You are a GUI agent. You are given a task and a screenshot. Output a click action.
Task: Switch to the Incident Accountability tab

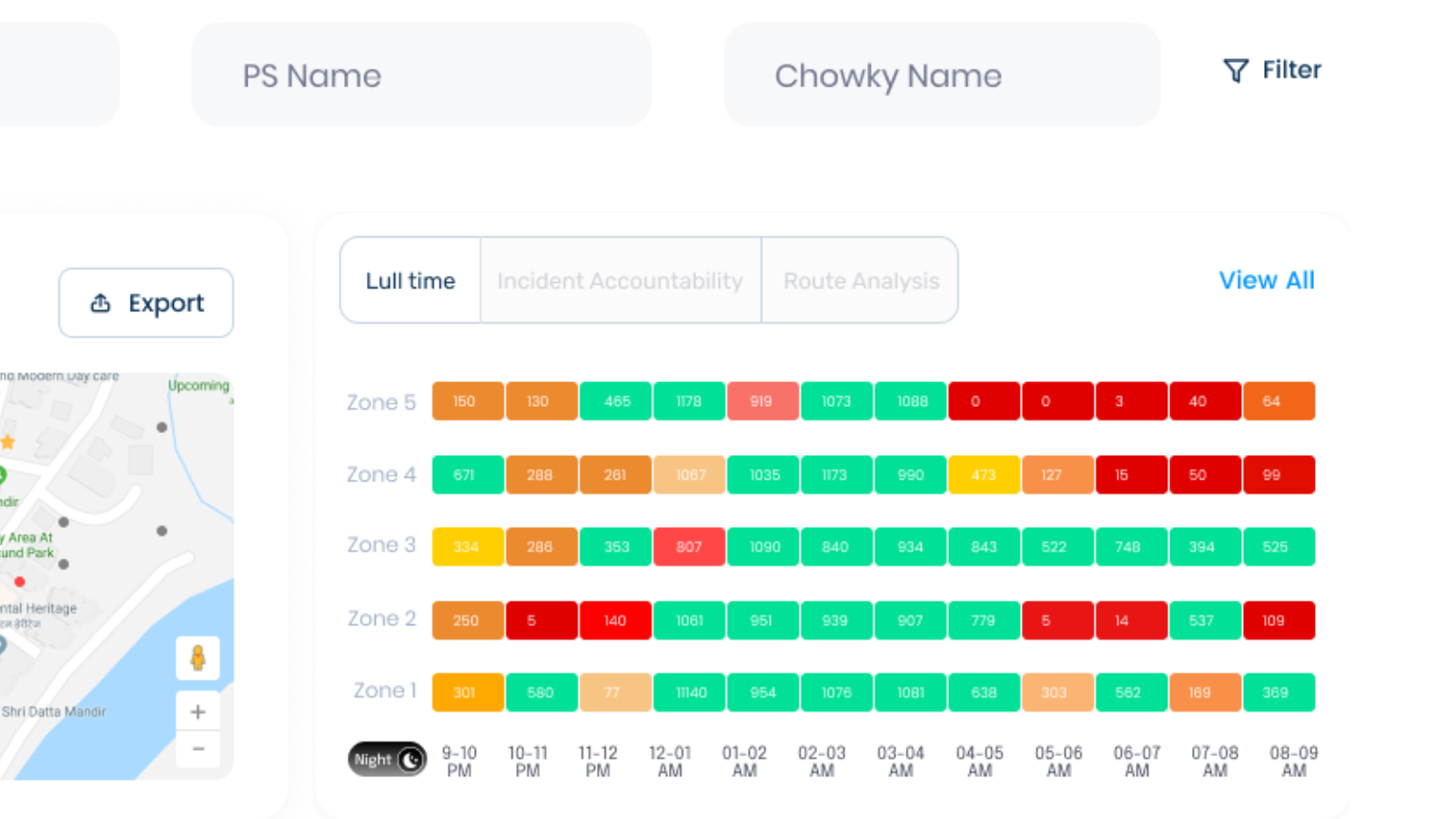(620, 281)
